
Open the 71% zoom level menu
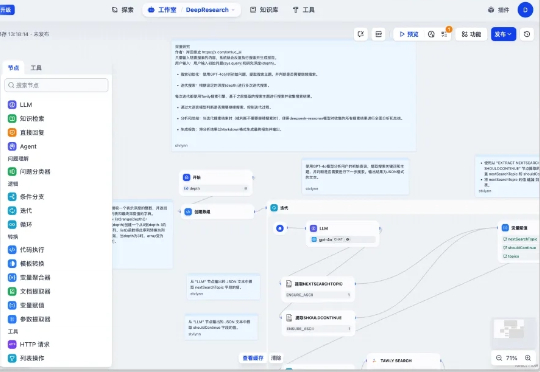tap(511, 358)
